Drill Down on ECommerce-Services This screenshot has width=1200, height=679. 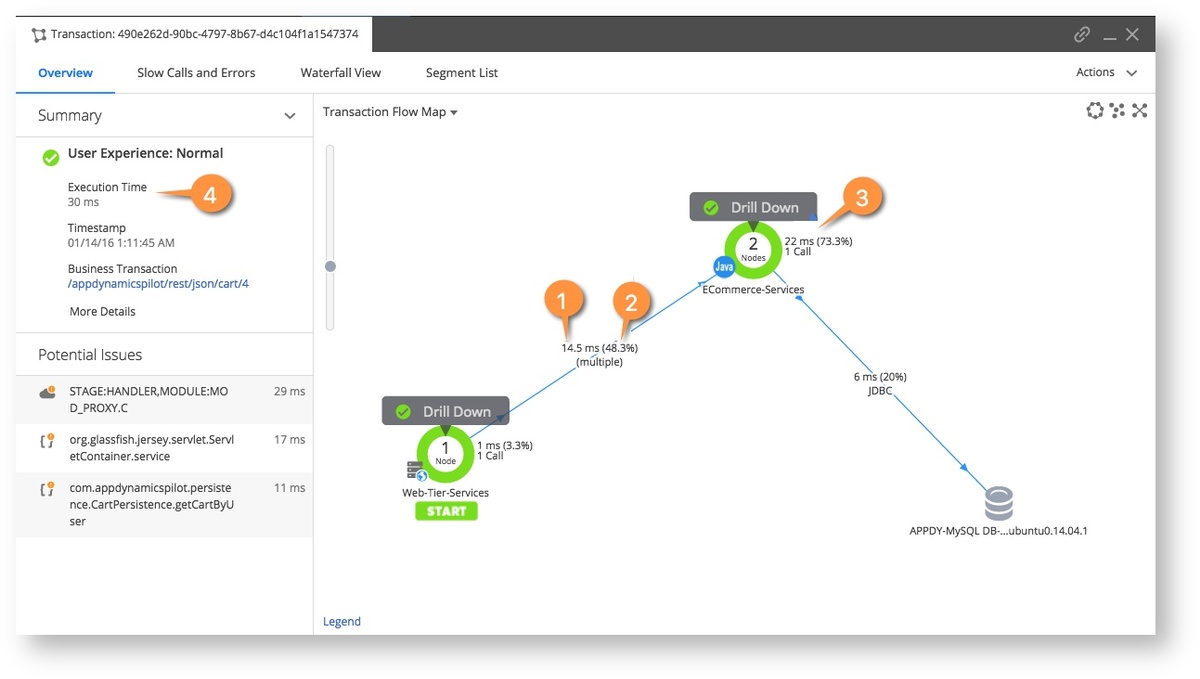tap(753, 207)
